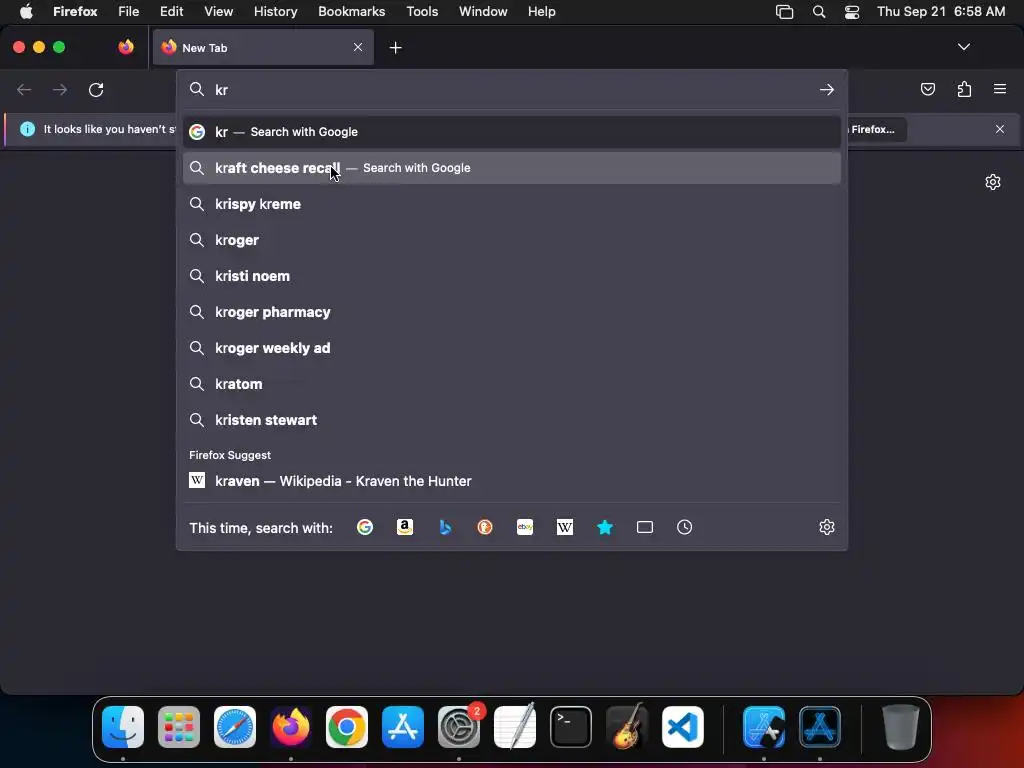
Task: Open search settings gear in dropdown
Action: [x=827, y=527]
